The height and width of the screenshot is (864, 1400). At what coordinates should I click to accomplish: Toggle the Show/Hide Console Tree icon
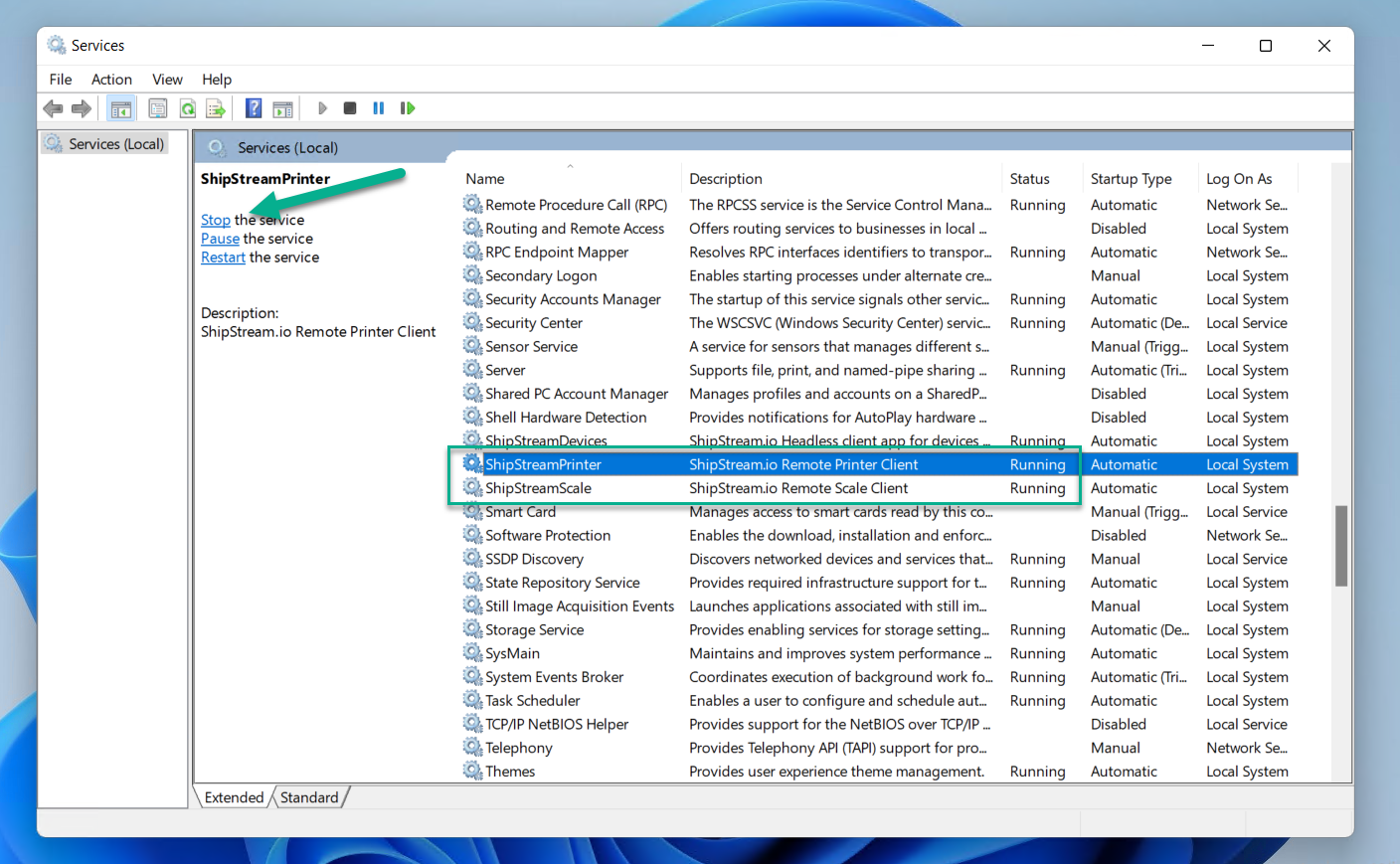coord(121,108)
